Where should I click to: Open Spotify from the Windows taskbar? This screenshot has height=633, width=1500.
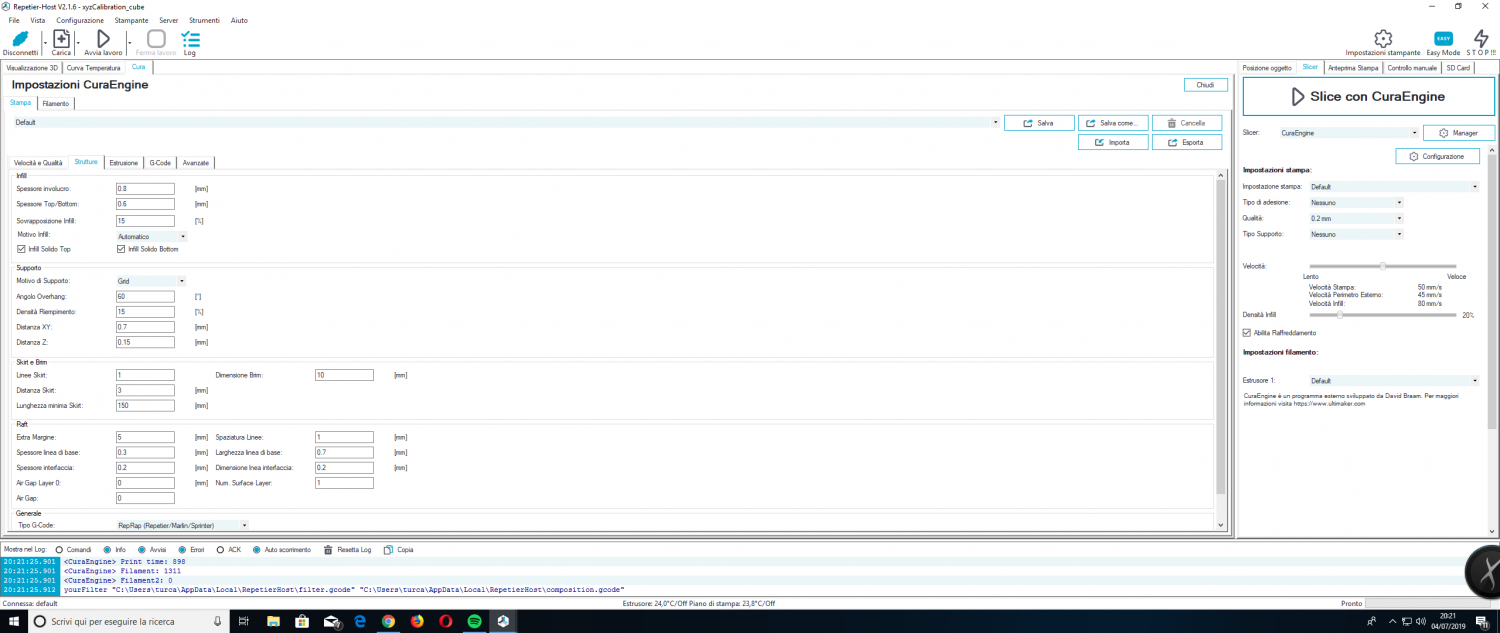(x=475, y=621)
